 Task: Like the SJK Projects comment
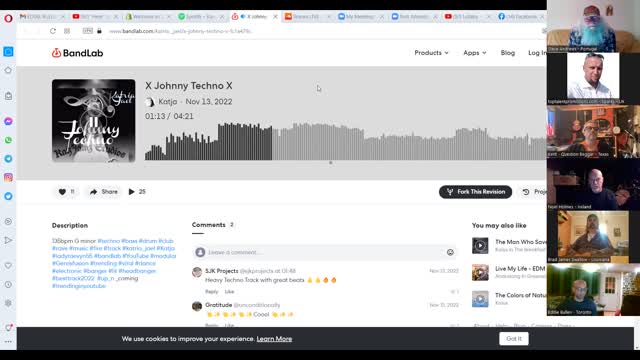point(229,291)
